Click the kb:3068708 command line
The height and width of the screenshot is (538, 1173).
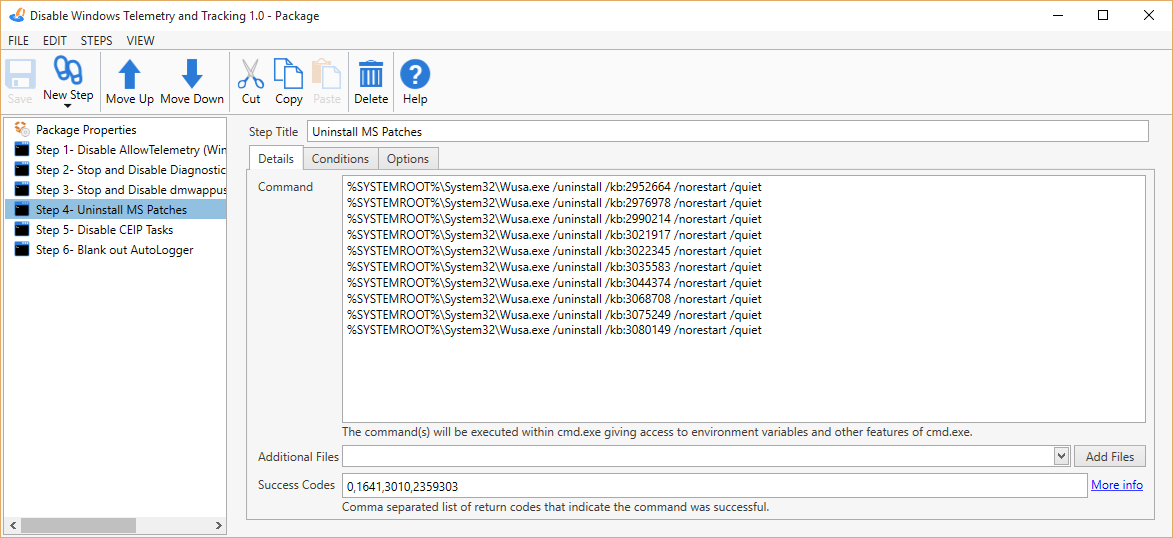coord(554,299)
